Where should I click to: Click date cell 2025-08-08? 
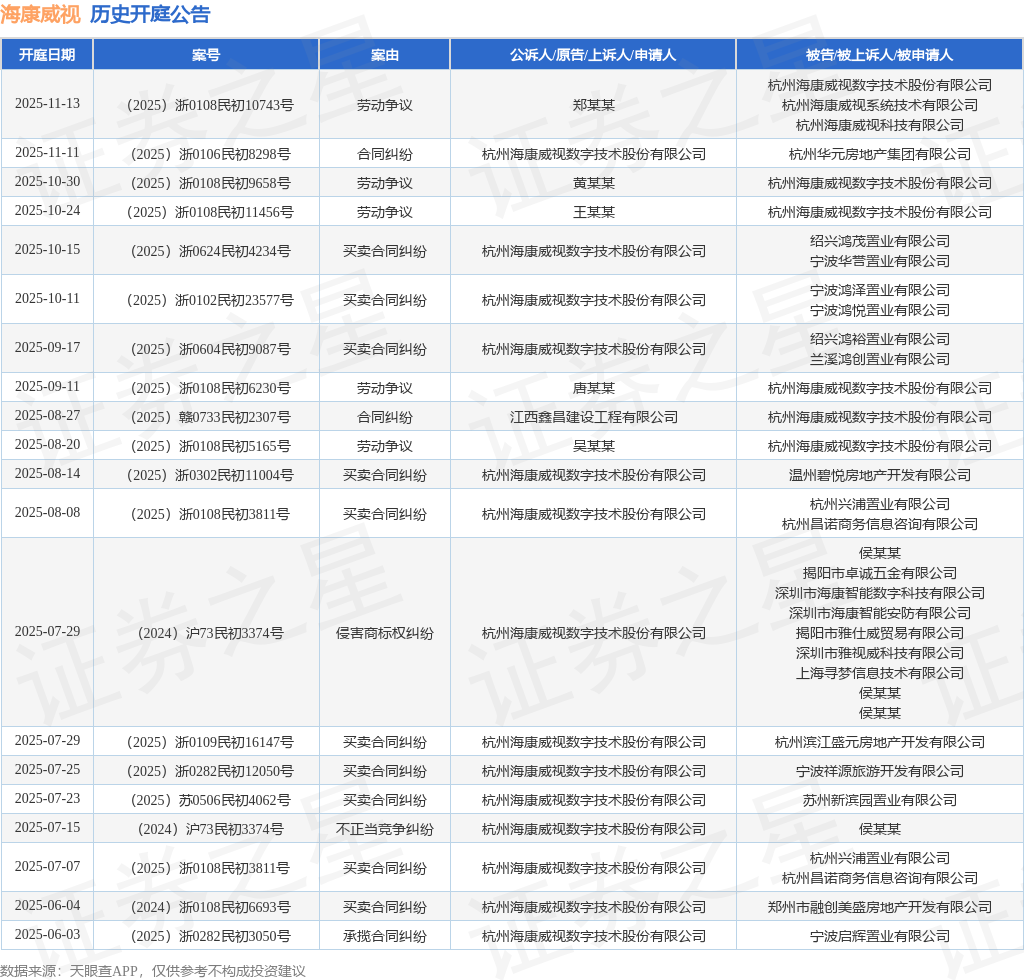47,513
